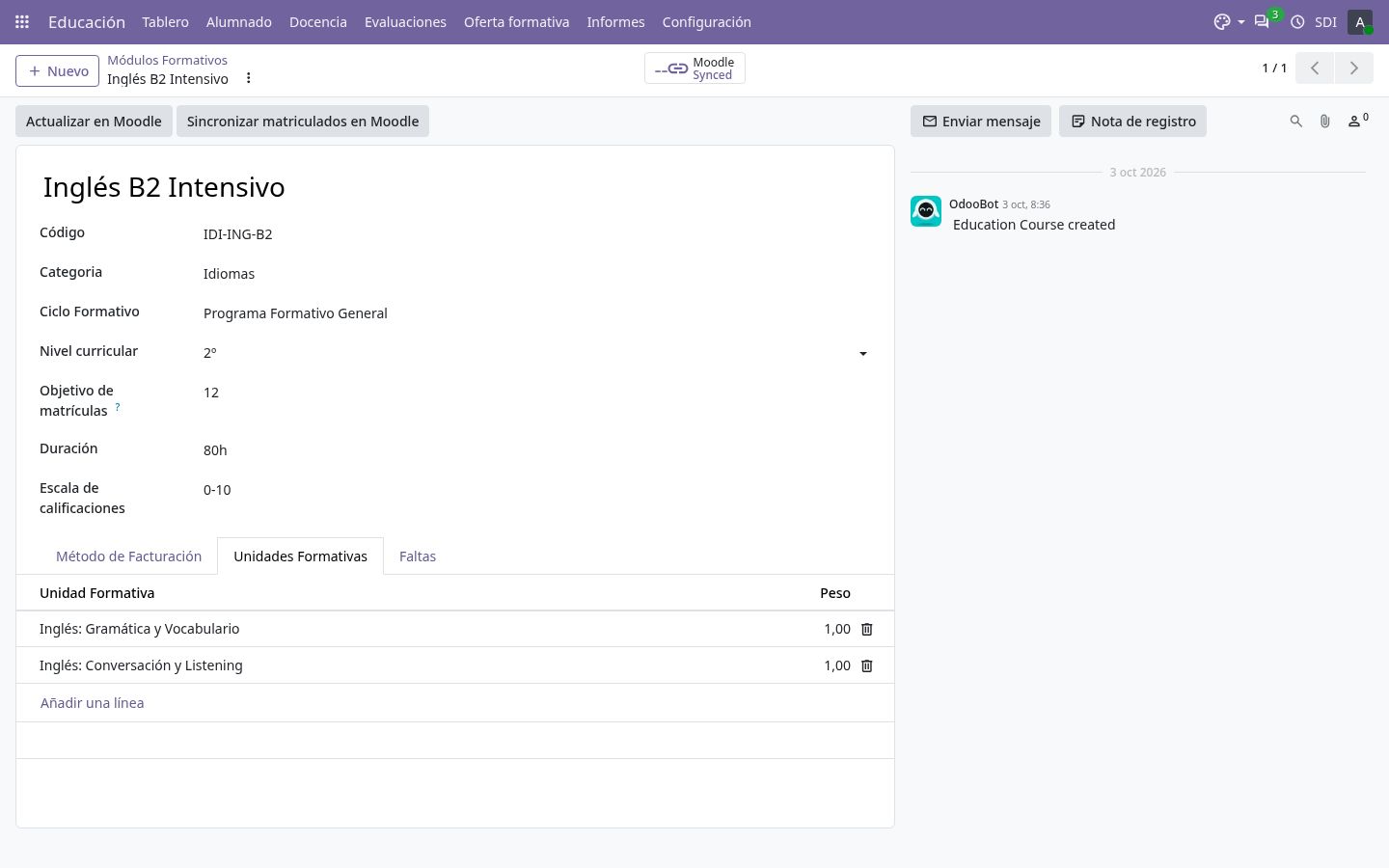1389x868 pixels.
Task: Click Añadir una línea
Action: 92,703
